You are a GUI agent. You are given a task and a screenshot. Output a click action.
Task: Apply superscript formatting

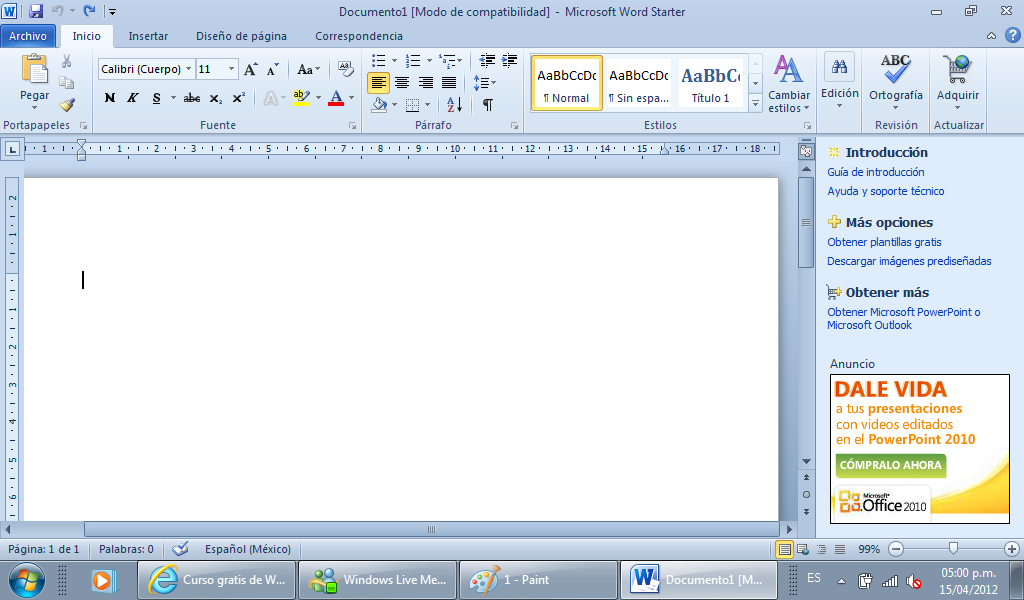pos(236,99)
